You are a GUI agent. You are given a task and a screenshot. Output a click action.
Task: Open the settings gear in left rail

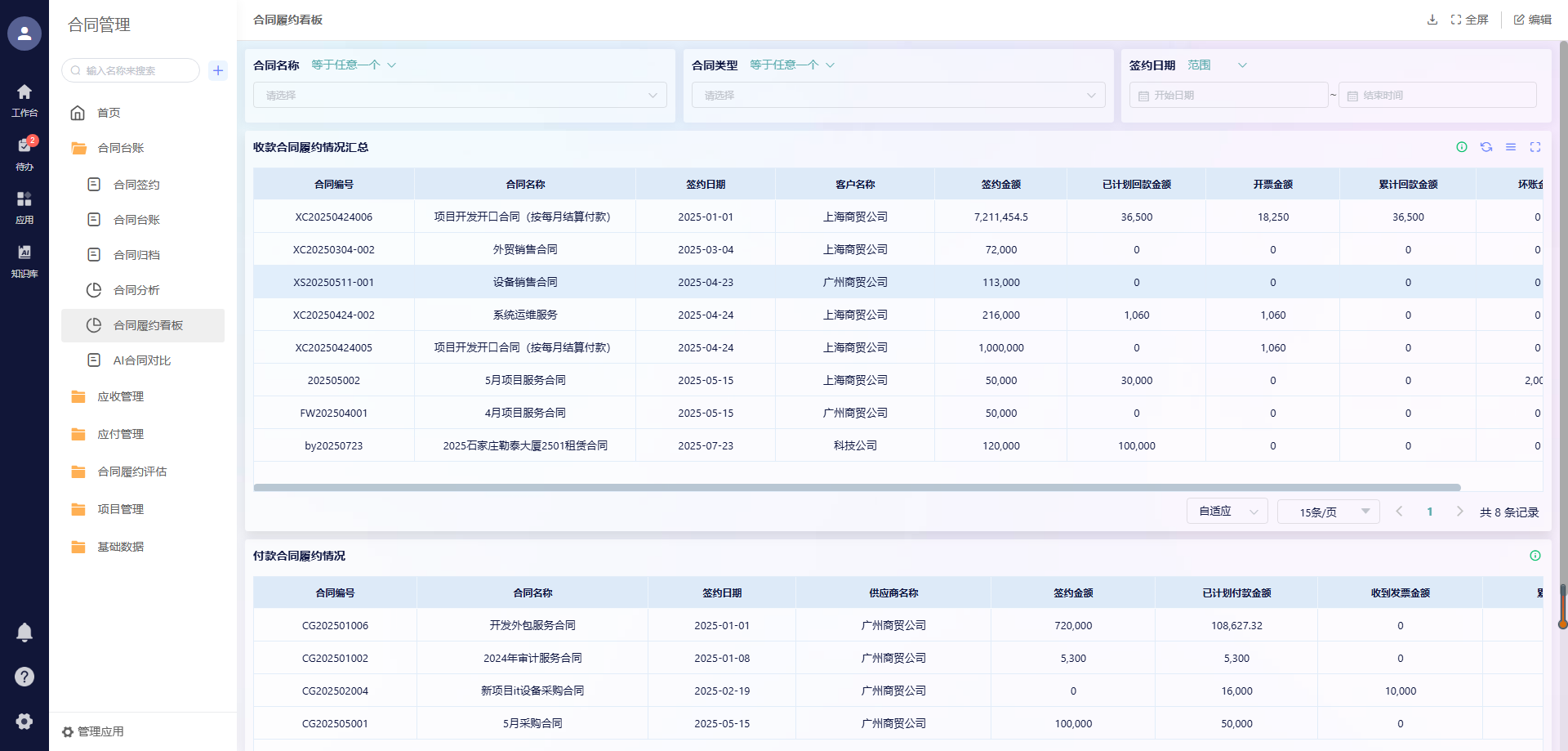coord(24,721)
